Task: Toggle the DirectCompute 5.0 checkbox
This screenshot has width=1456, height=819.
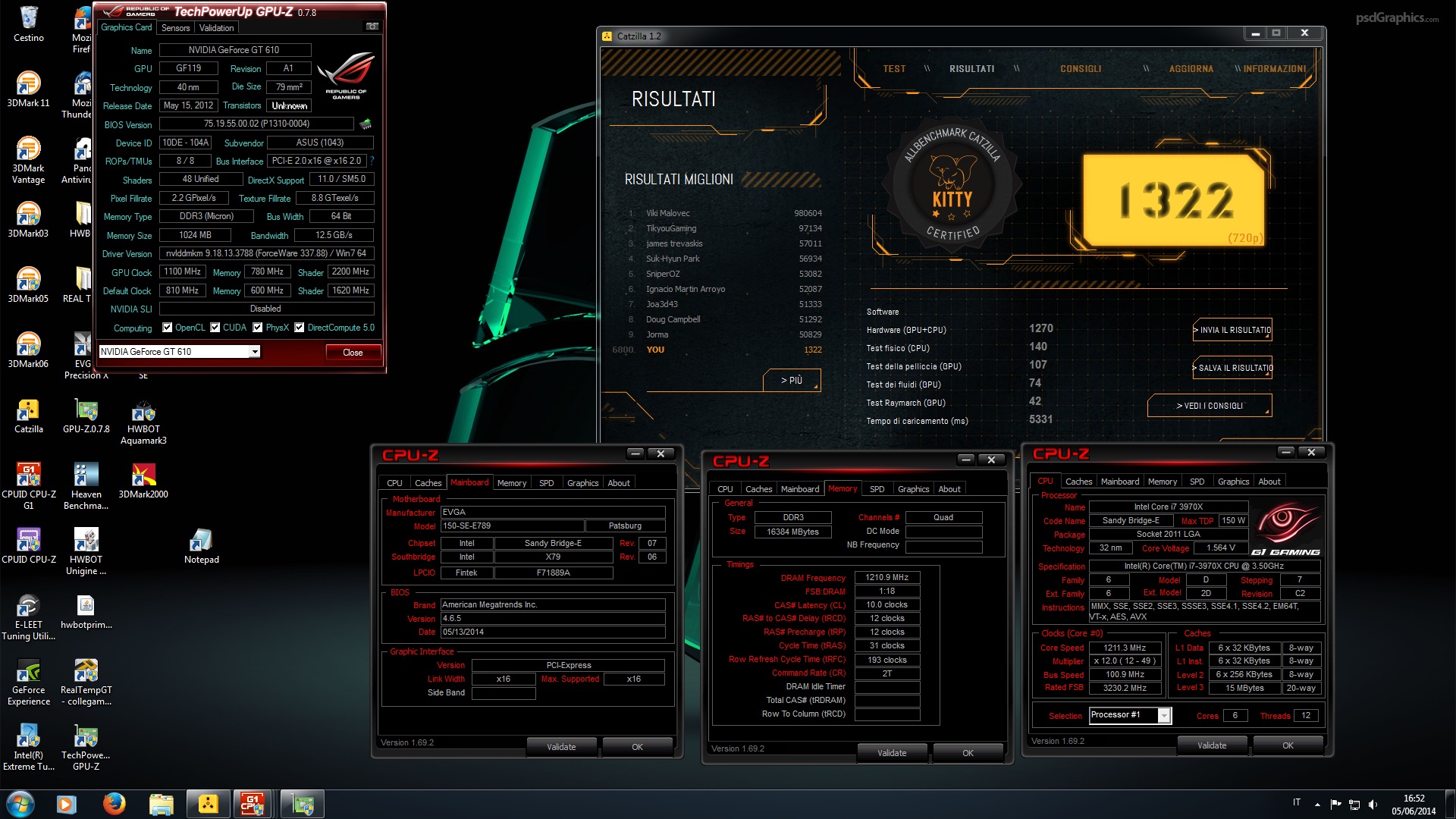Action: [300, 328]
